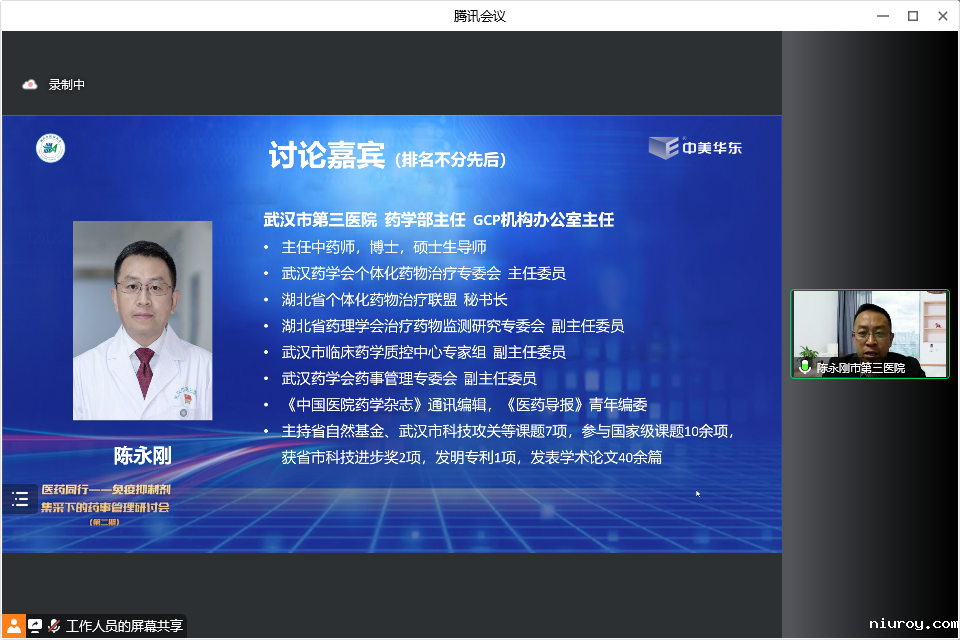Click the 讨论嘉宾 slide heading
The image size is (960, 640).
click(327, 156)
